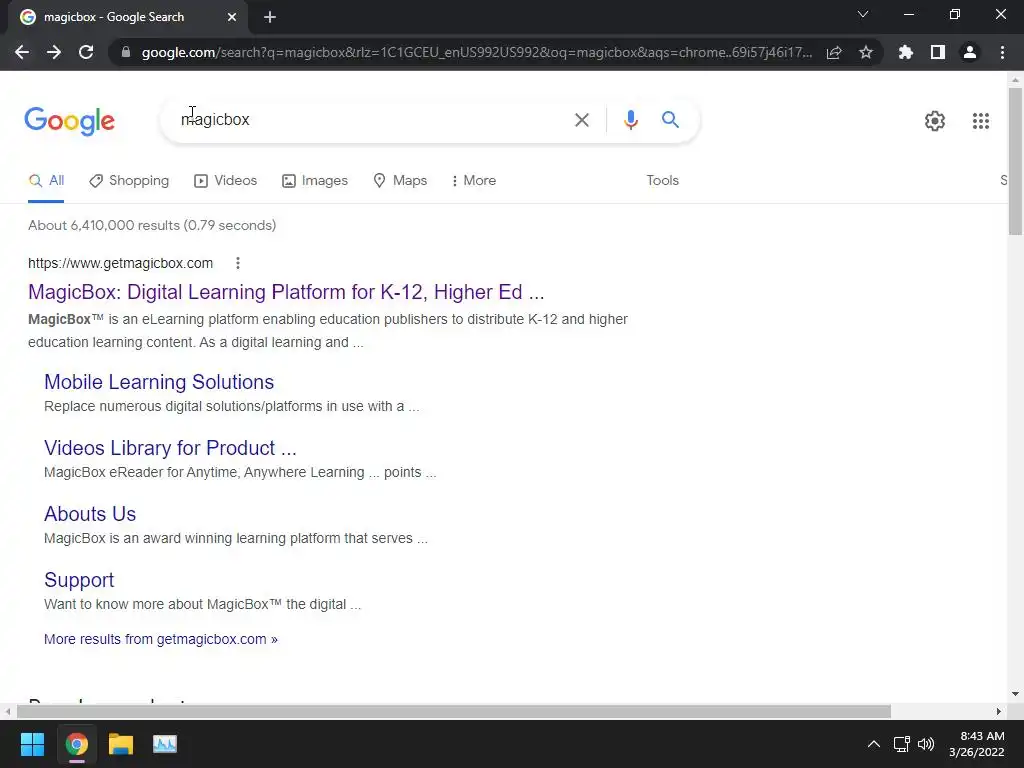
Task: Switch to the Shopping tab
Action: click(x=129, y=181)
